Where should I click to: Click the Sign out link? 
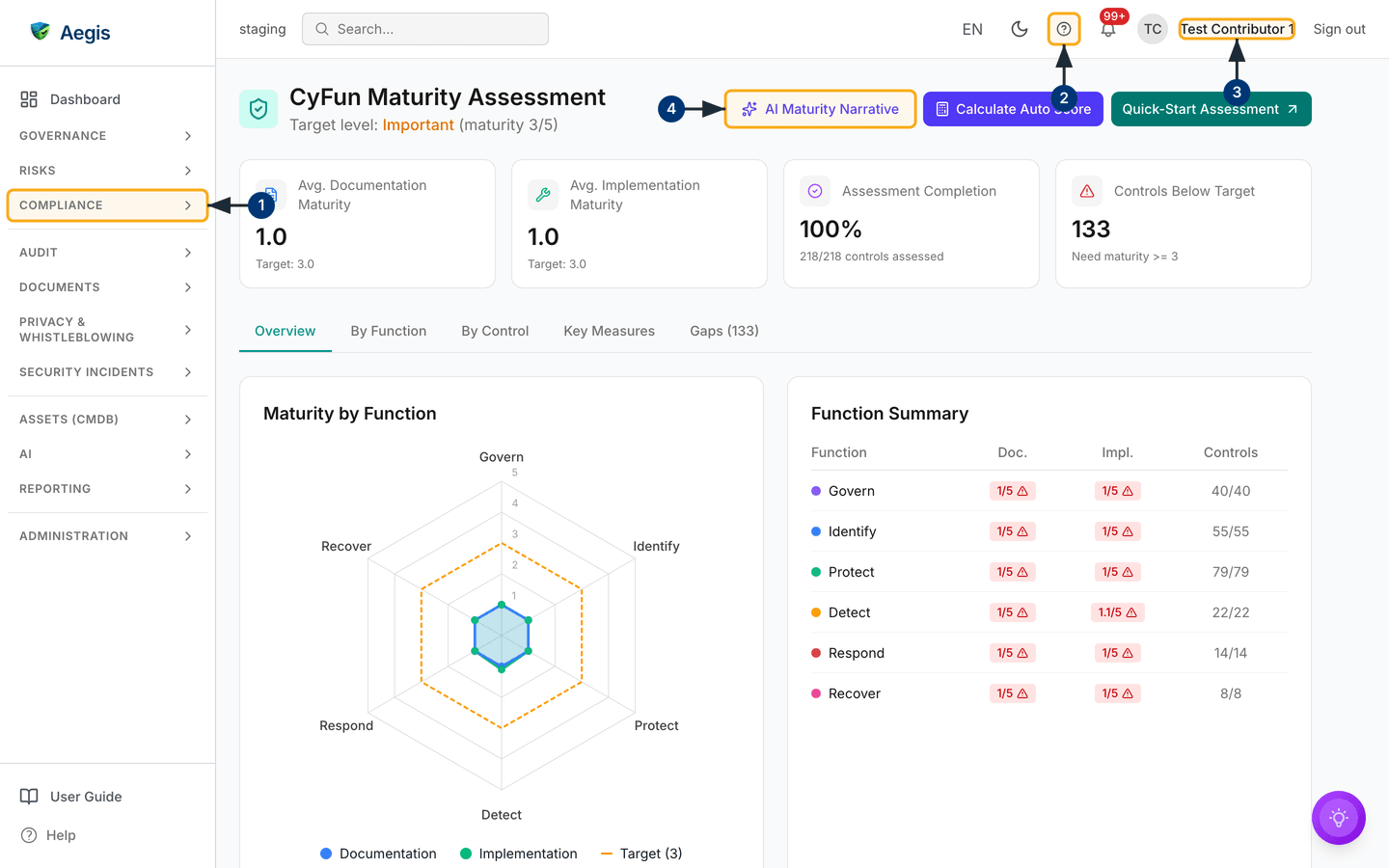(1339, 29)
